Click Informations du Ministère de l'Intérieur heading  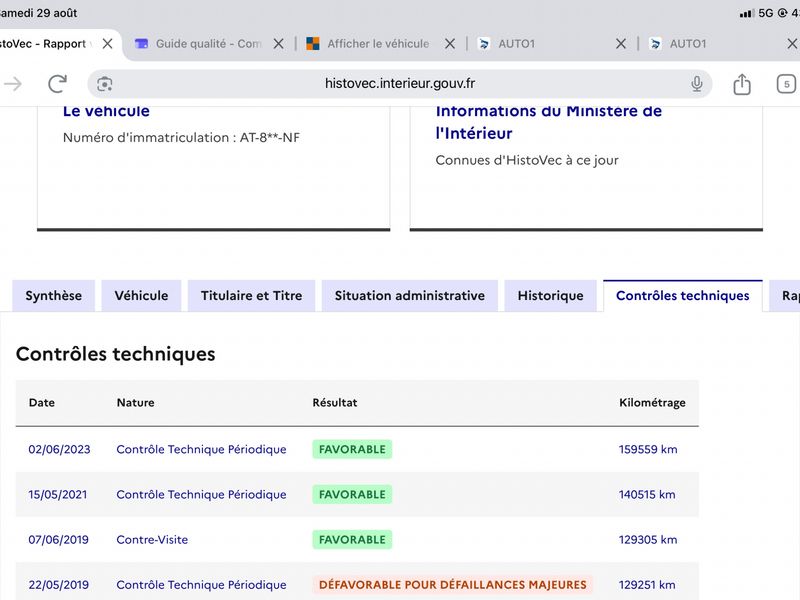[x=548, y=122]
